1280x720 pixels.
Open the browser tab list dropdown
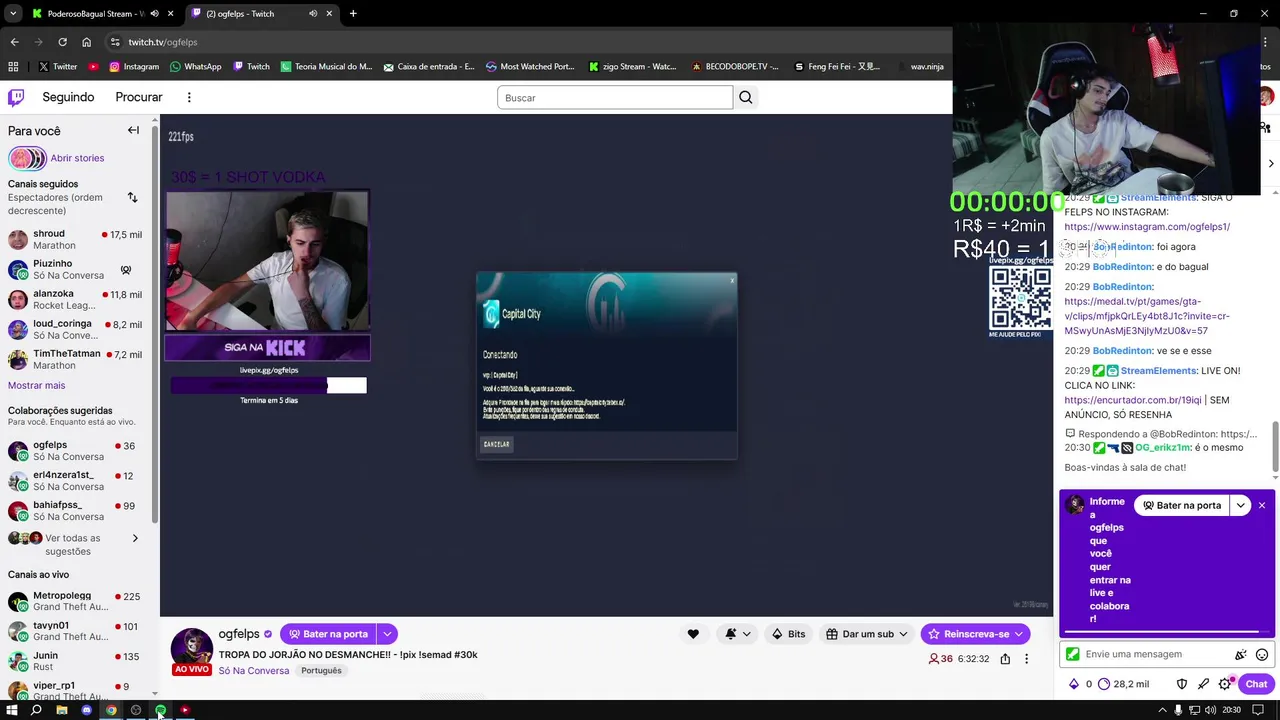[x=12, y=14]
